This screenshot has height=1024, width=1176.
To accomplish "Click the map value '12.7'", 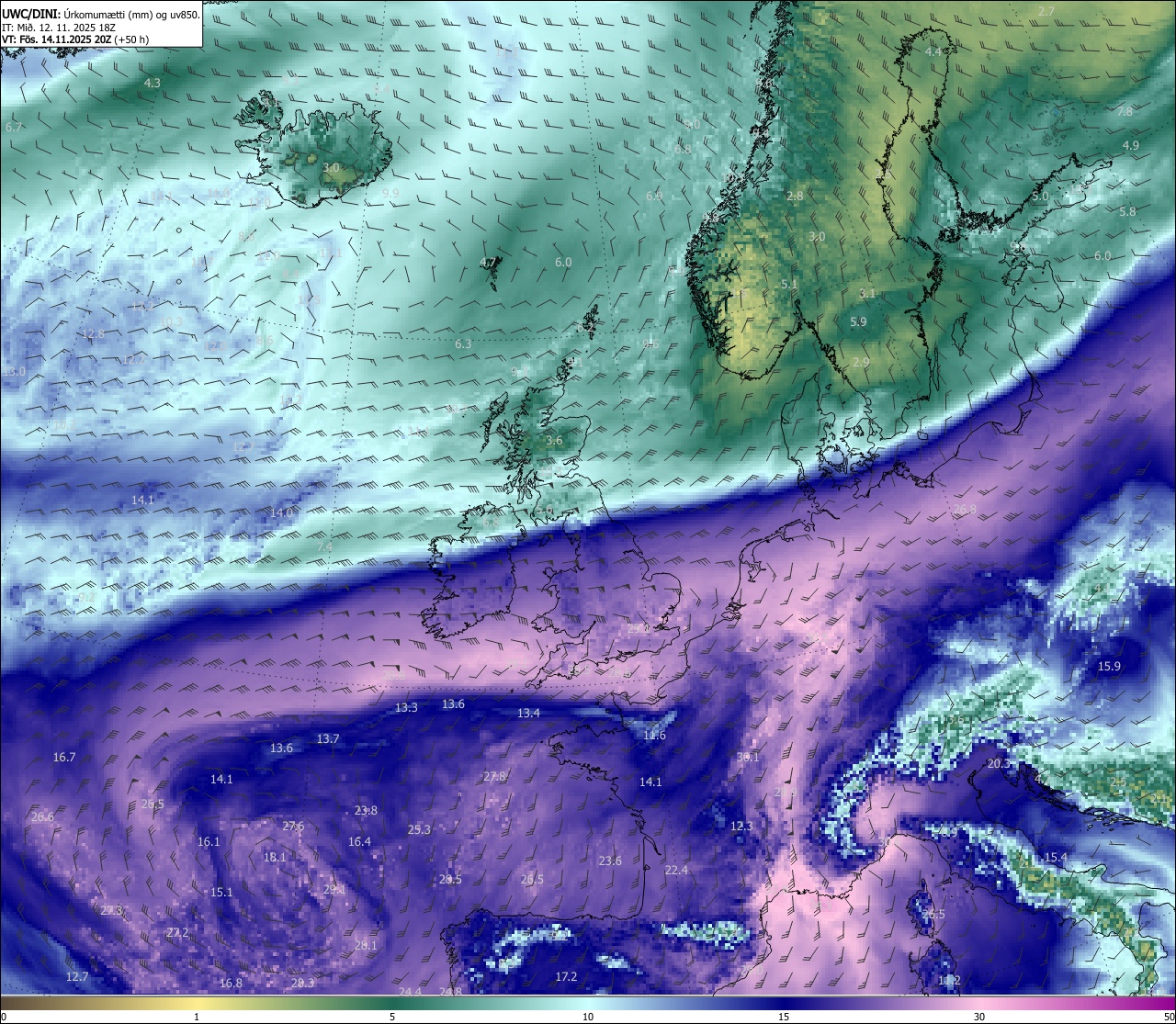I will tap(77, 976).
